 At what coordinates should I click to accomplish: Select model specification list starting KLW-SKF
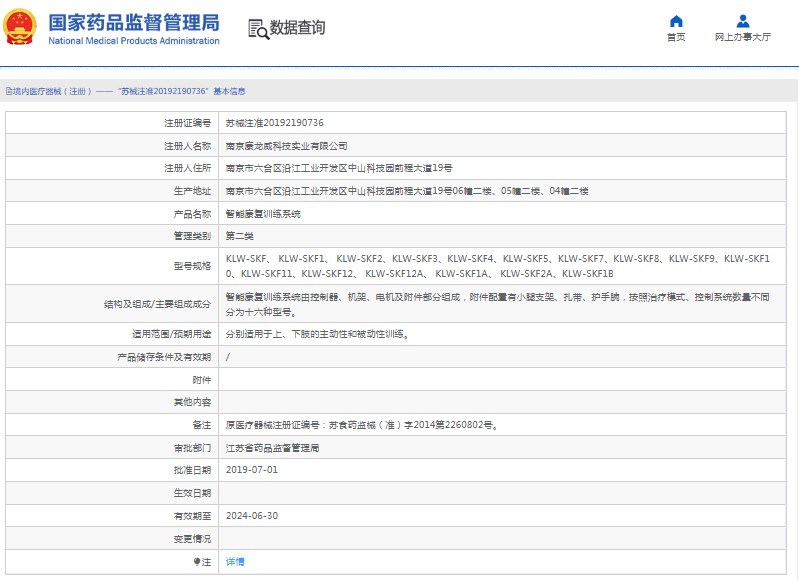coord(498,266)
